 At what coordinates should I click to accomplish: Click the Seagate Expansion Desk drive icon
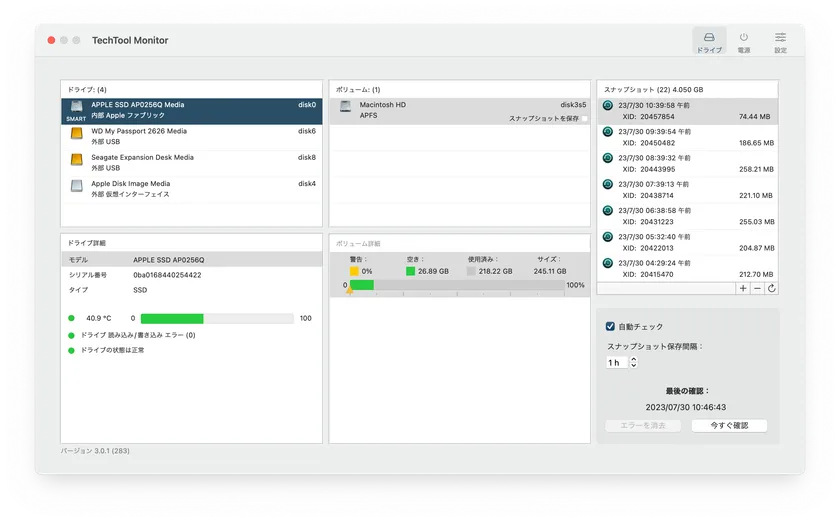pyautogui.click(x=77, y=160)
